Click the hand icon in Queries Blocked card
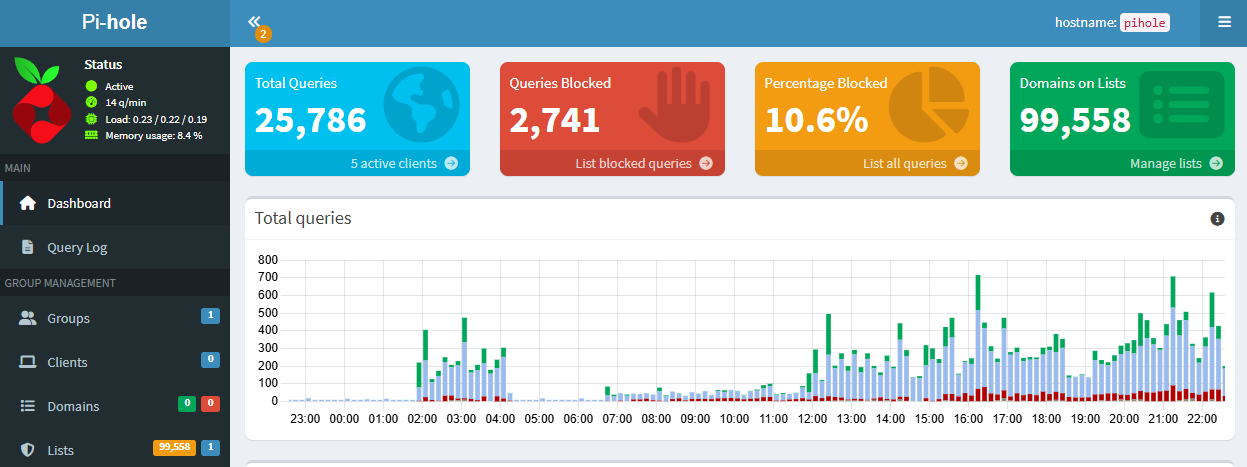The image size is (1247, 467). tap(675, 106)
